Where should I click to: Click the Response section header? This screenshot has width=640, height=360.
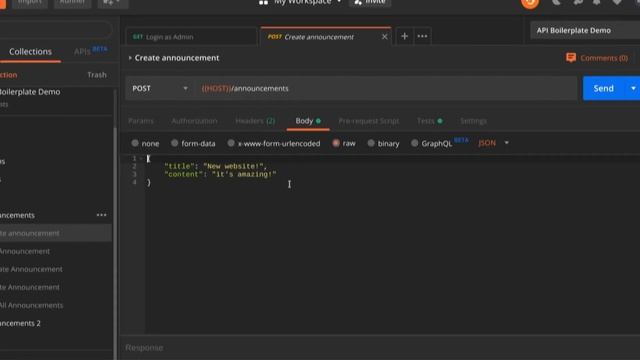(144, 348)
